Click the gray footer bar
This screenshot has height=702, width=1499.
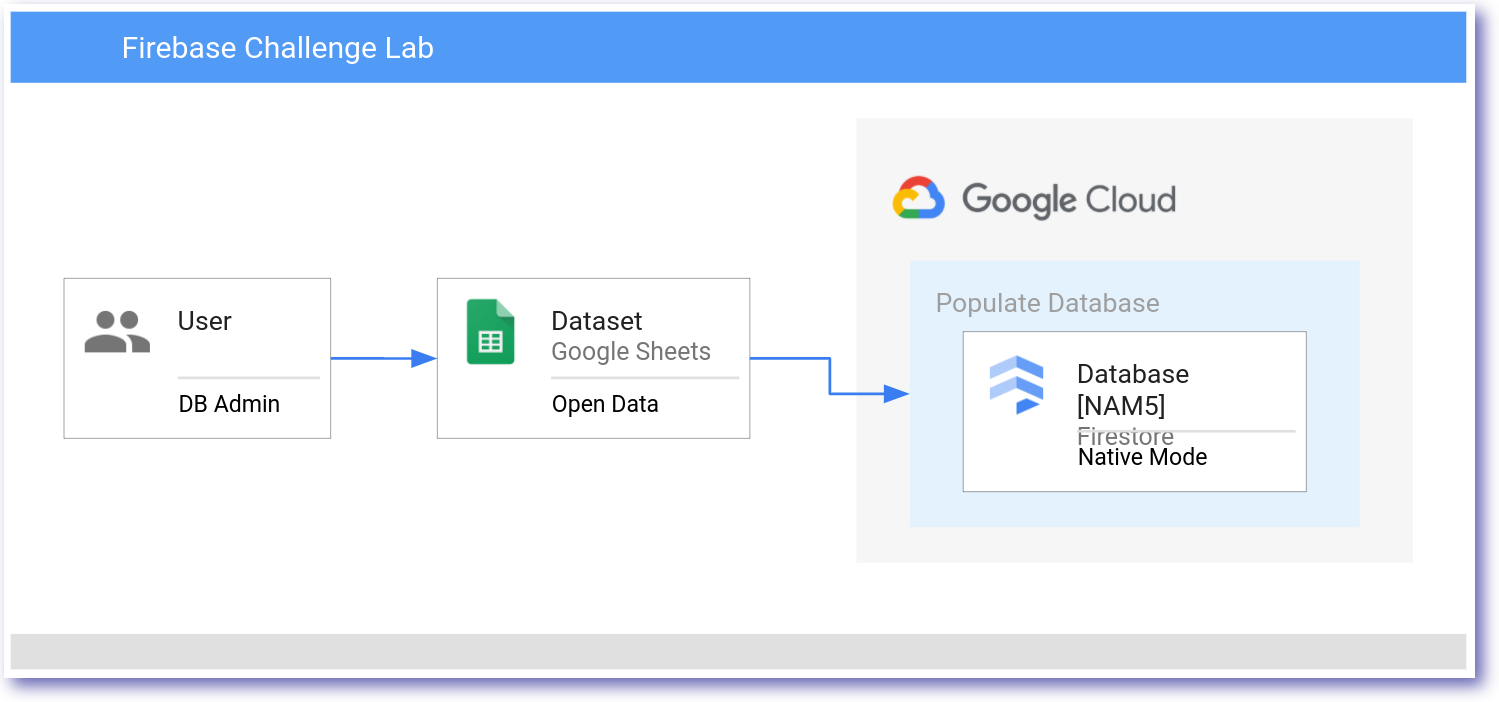[738, 651]
